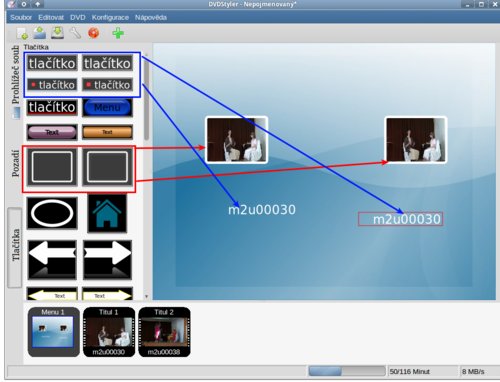Switch to the Tlačítka side tab
The height and width of the screenshot is (382, 500).
(15, 247)
